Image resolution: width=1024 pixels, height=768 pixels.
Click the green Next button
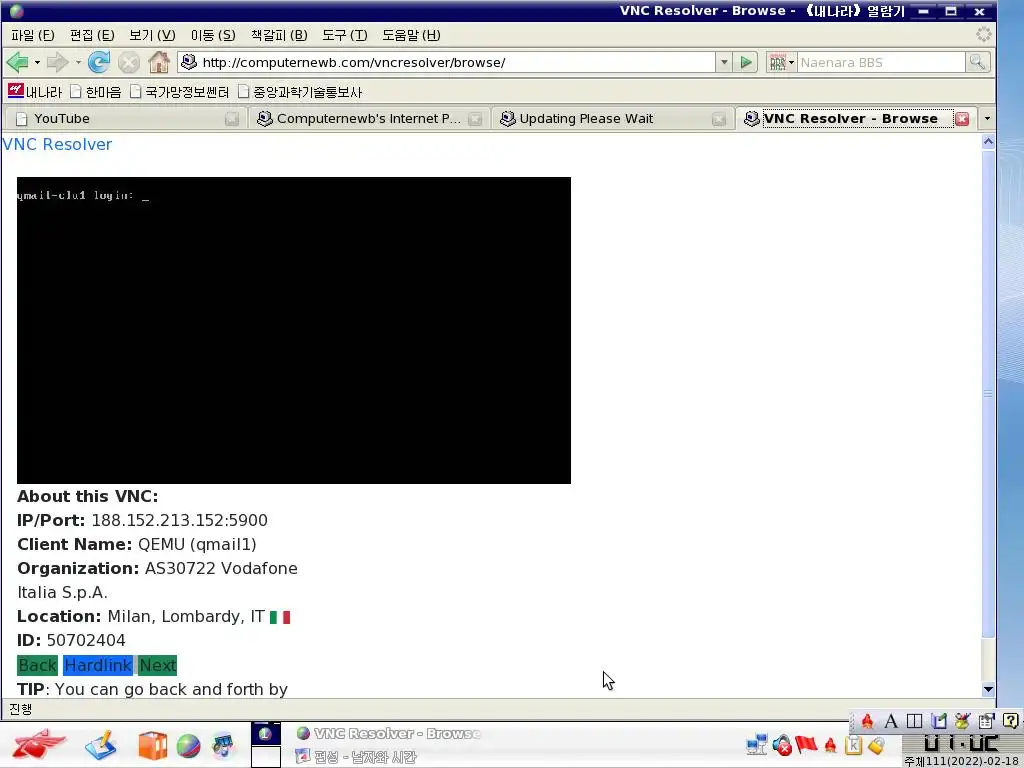click(157, 665)
